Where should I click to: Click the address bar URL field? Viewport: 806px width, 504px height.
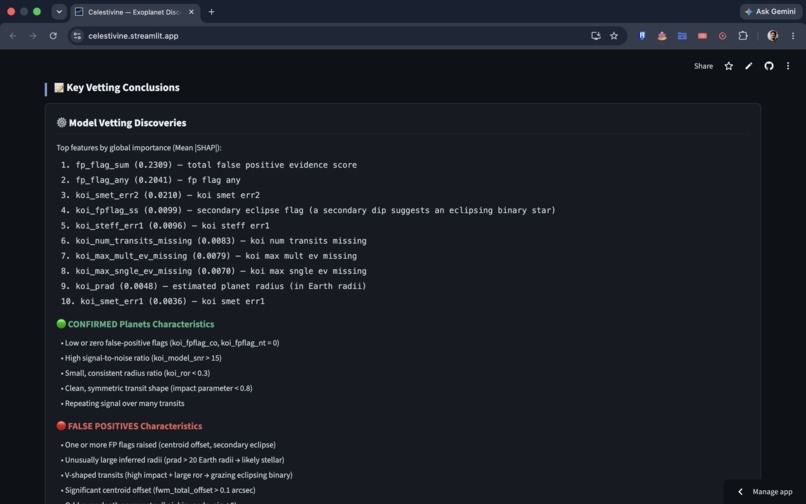click(x=329, y=36)
